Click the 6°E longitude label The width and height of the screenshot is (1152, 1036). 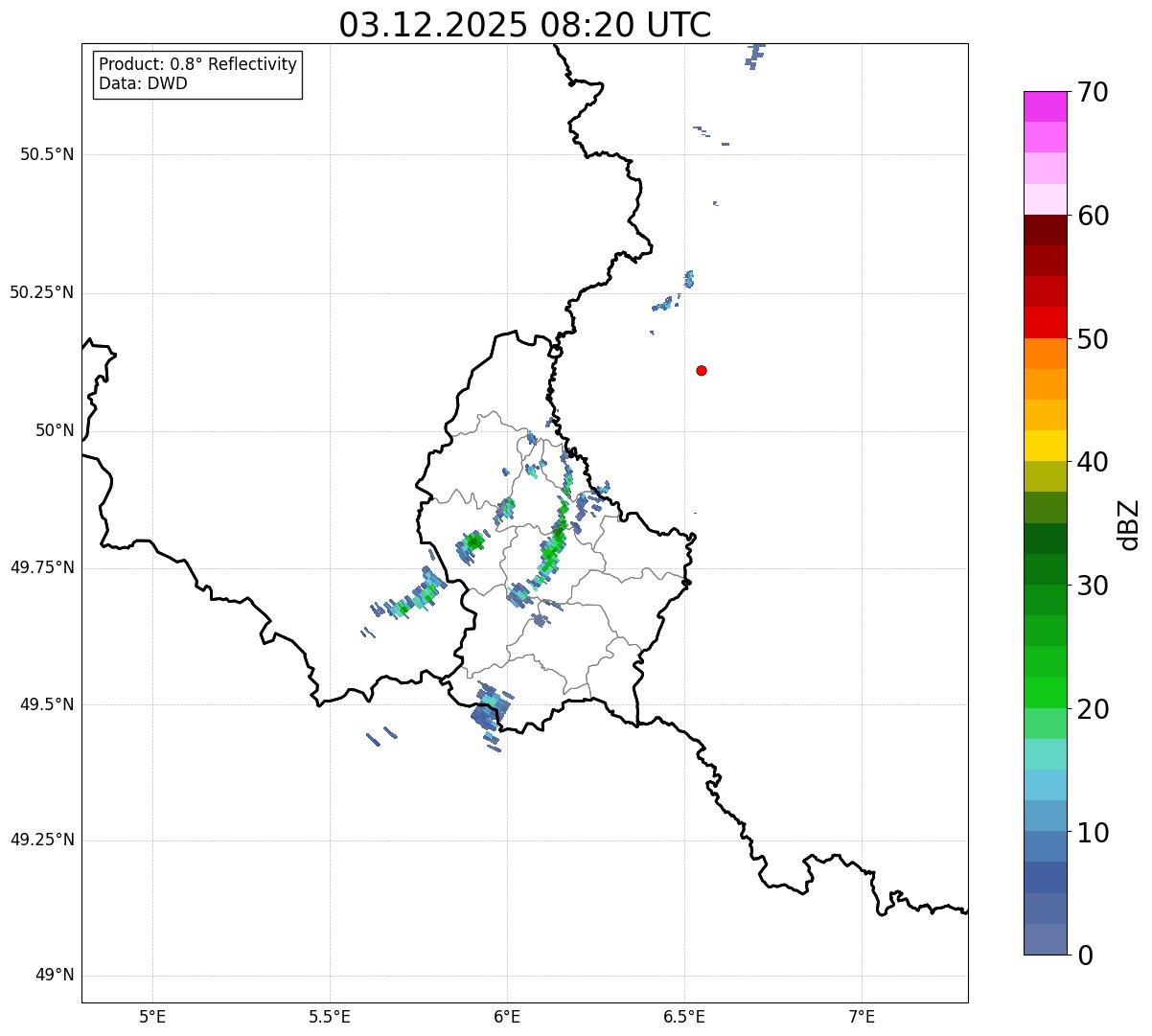[x=507, y=1016]
